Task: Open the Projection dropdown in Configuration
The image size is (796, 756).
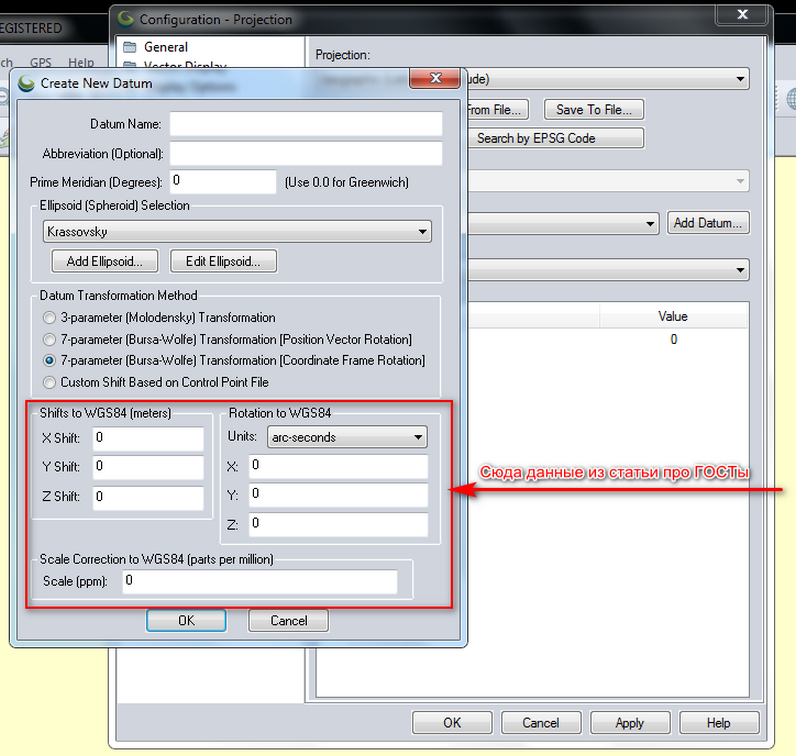Action: pos(607,79)
